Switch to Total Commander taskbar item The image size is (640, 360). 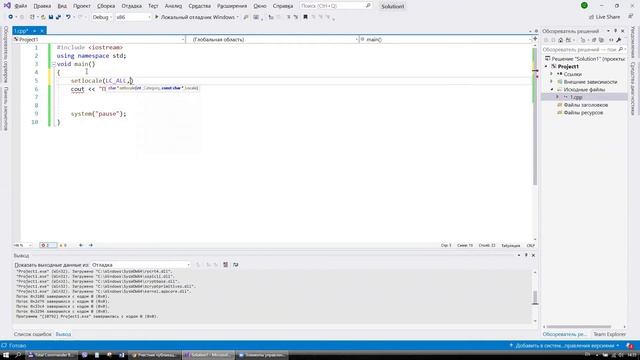point(51,355)
